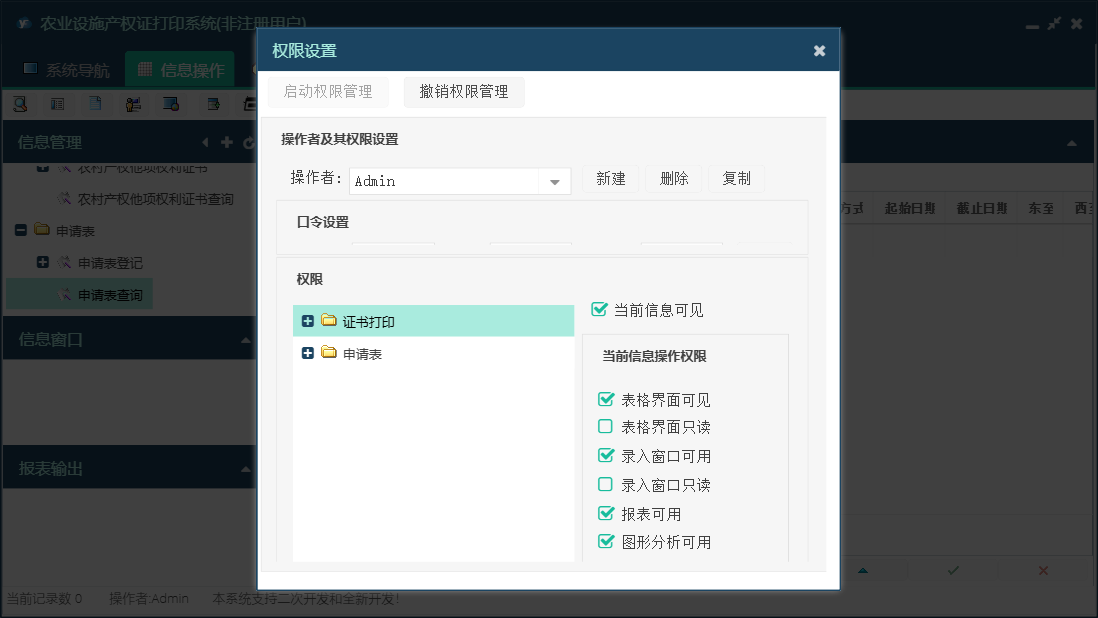
Task: Uncheck the 当前信息可见 checkbox
Action: pos(600,309)
